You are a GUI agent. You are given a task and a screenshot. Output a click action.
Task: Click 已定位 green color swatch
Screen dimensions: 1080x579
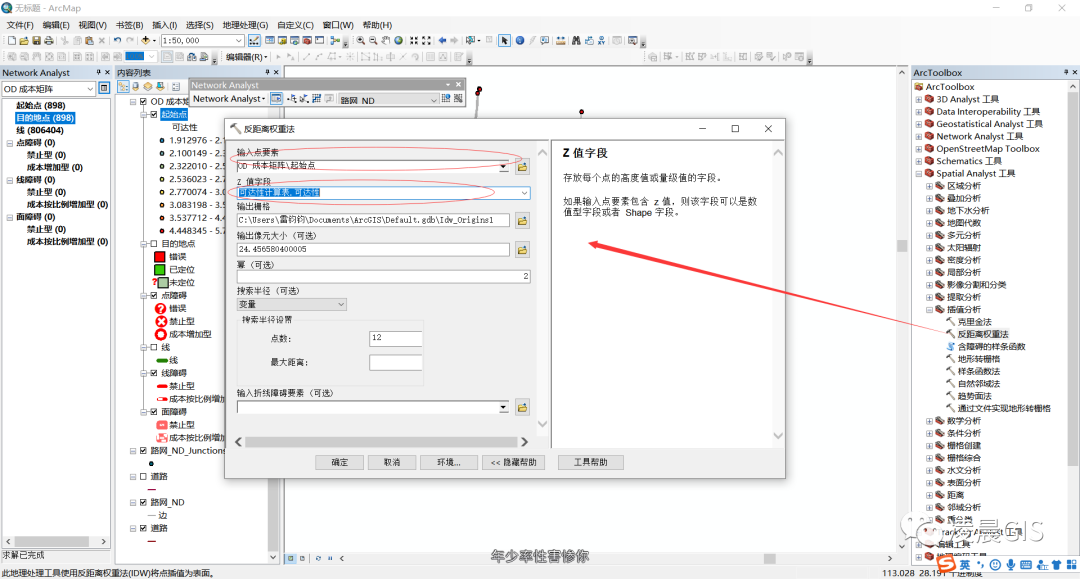(x=160, y=270)
